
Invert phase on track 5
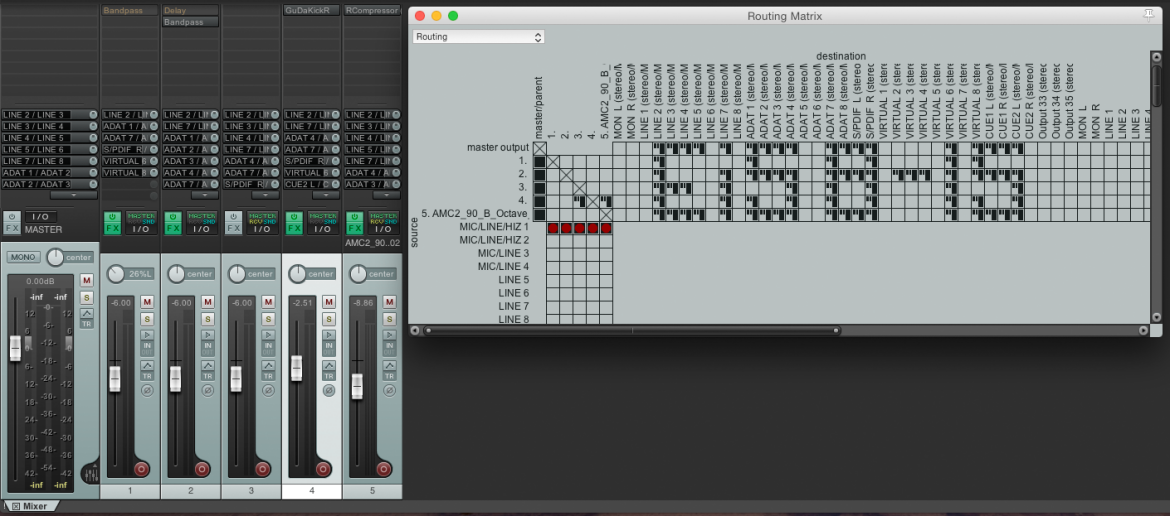(x=390, y=390)
